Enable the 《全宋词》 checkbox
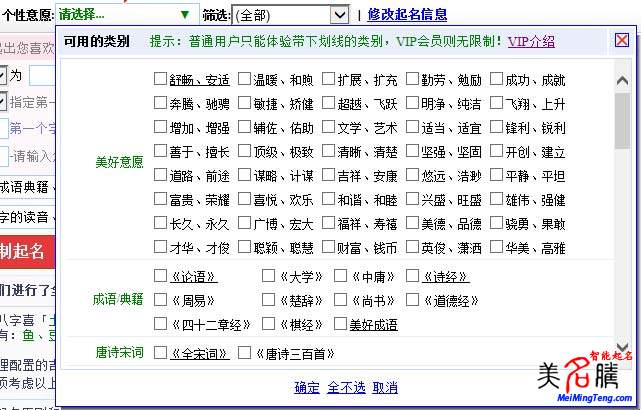 (161, 353)
